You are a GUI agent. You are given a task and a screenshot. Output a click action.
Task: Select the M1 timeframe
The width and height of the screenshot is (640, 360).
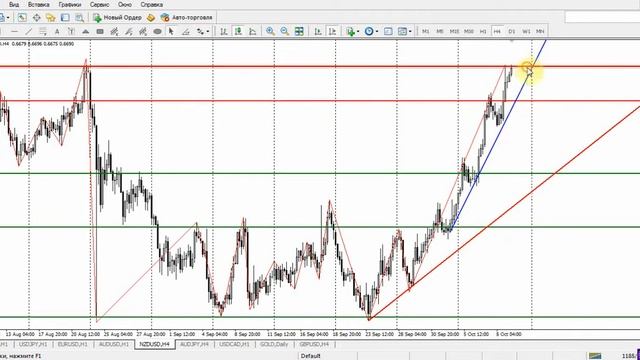(425, 31)
